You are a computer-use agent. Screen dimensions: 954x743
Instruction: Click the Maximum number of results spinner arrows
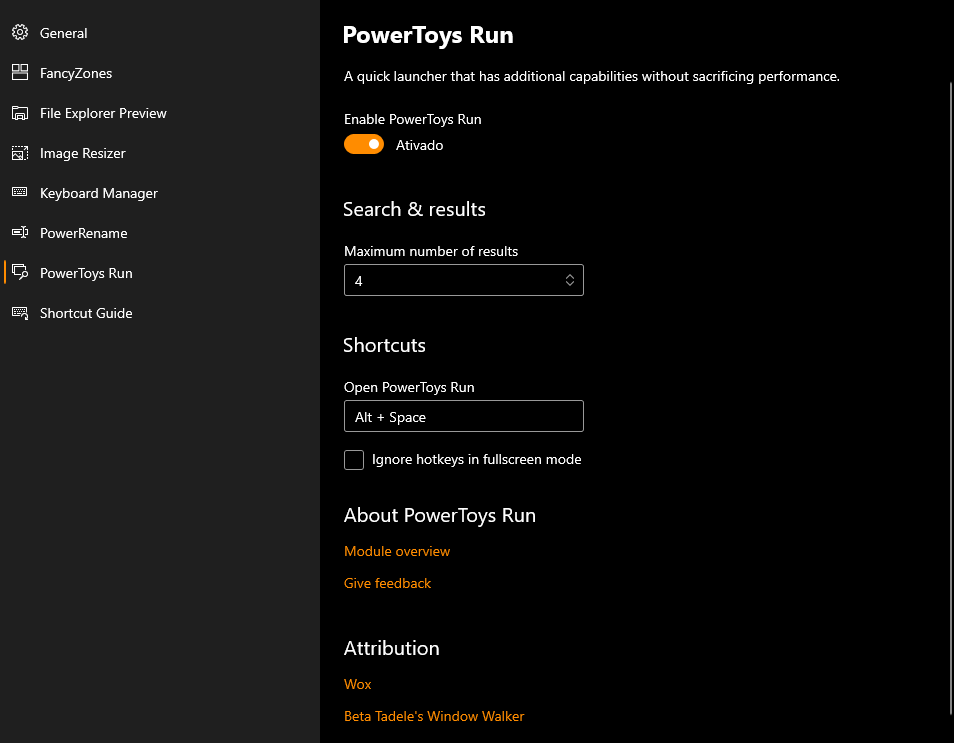click(569, 280)
